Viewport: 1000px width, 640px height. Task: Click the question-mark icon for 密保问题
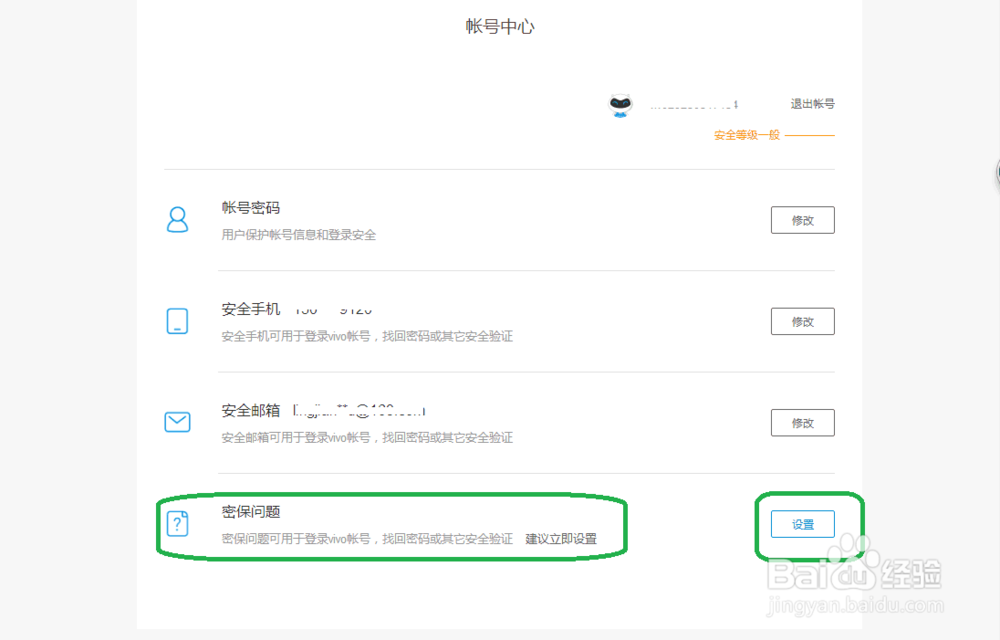[x=177, y=523]
